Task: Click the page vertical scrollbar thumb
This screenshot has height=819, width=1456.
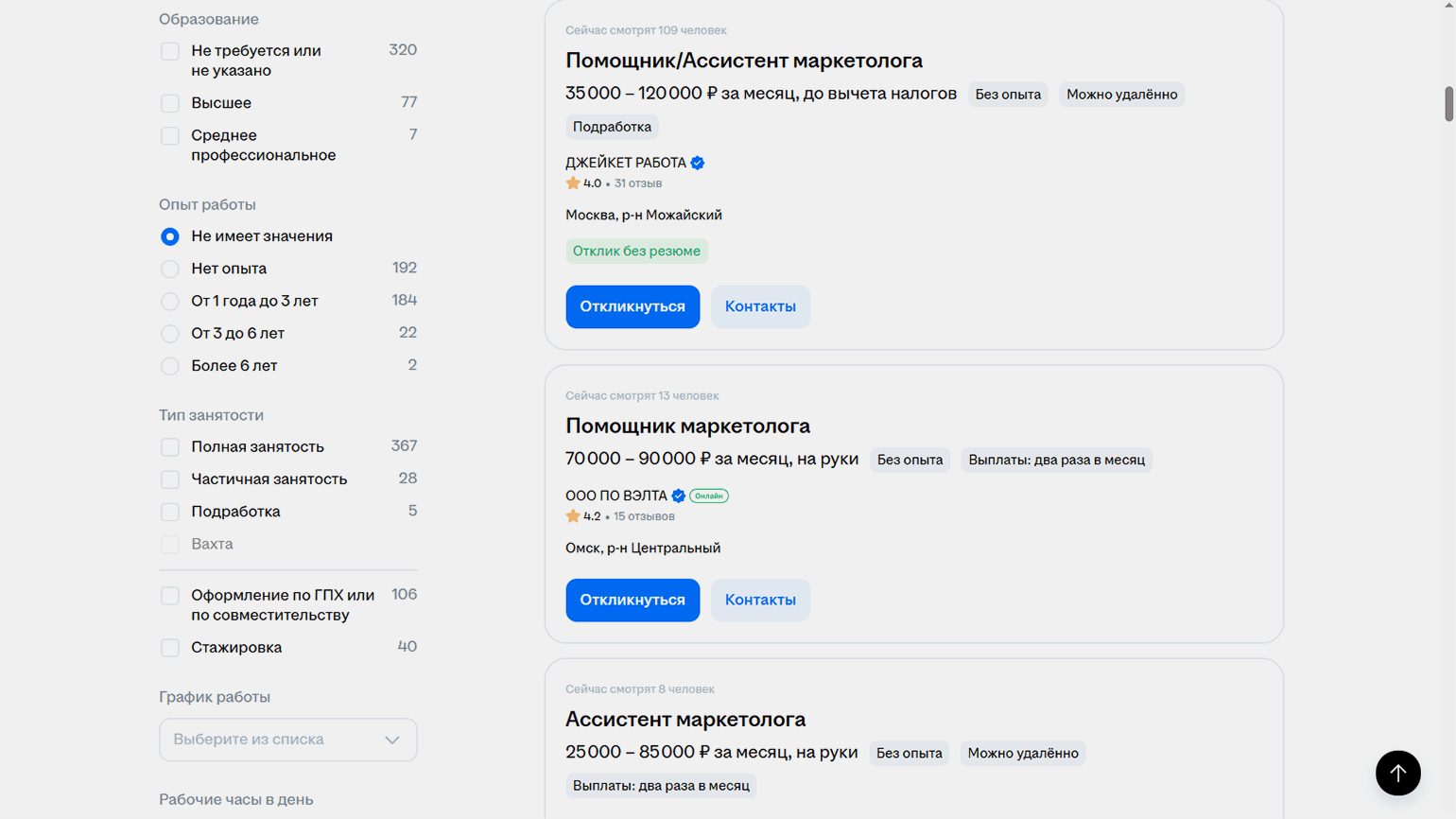Action: 1448,103
